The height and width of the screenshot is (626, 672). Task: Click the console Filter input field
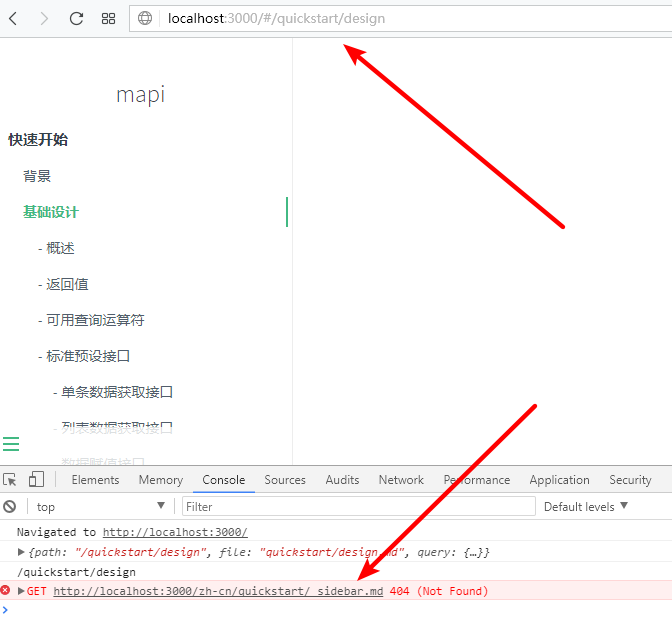(x=359, y=506)
